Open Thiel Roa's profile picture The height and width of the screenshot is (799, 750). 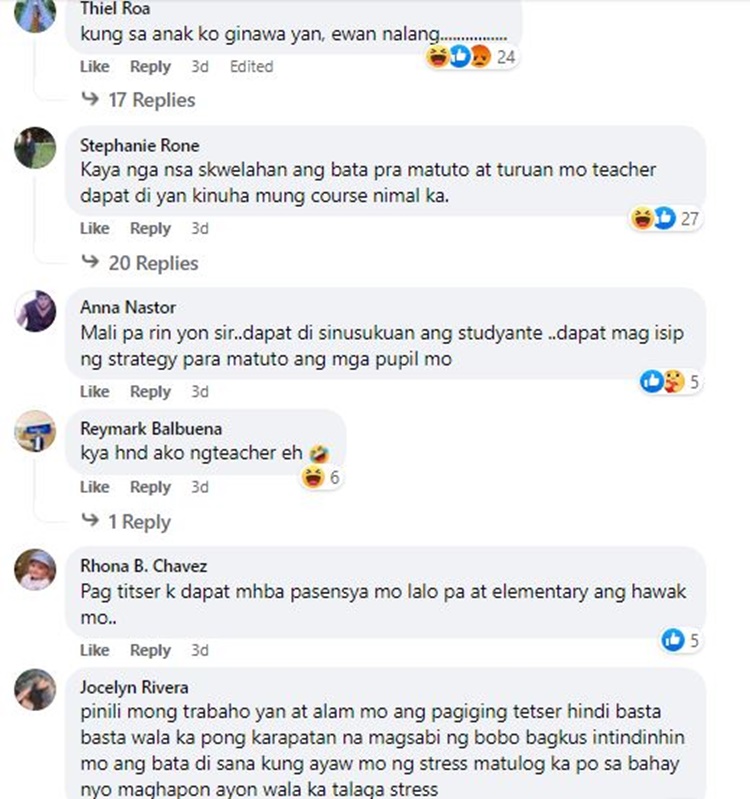coord(36,14)
